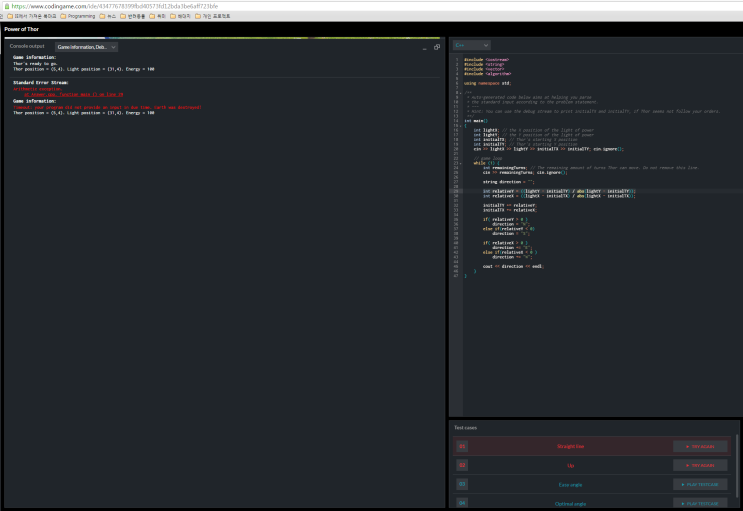Open the Programming bookmarks folder

click(78, 16)
